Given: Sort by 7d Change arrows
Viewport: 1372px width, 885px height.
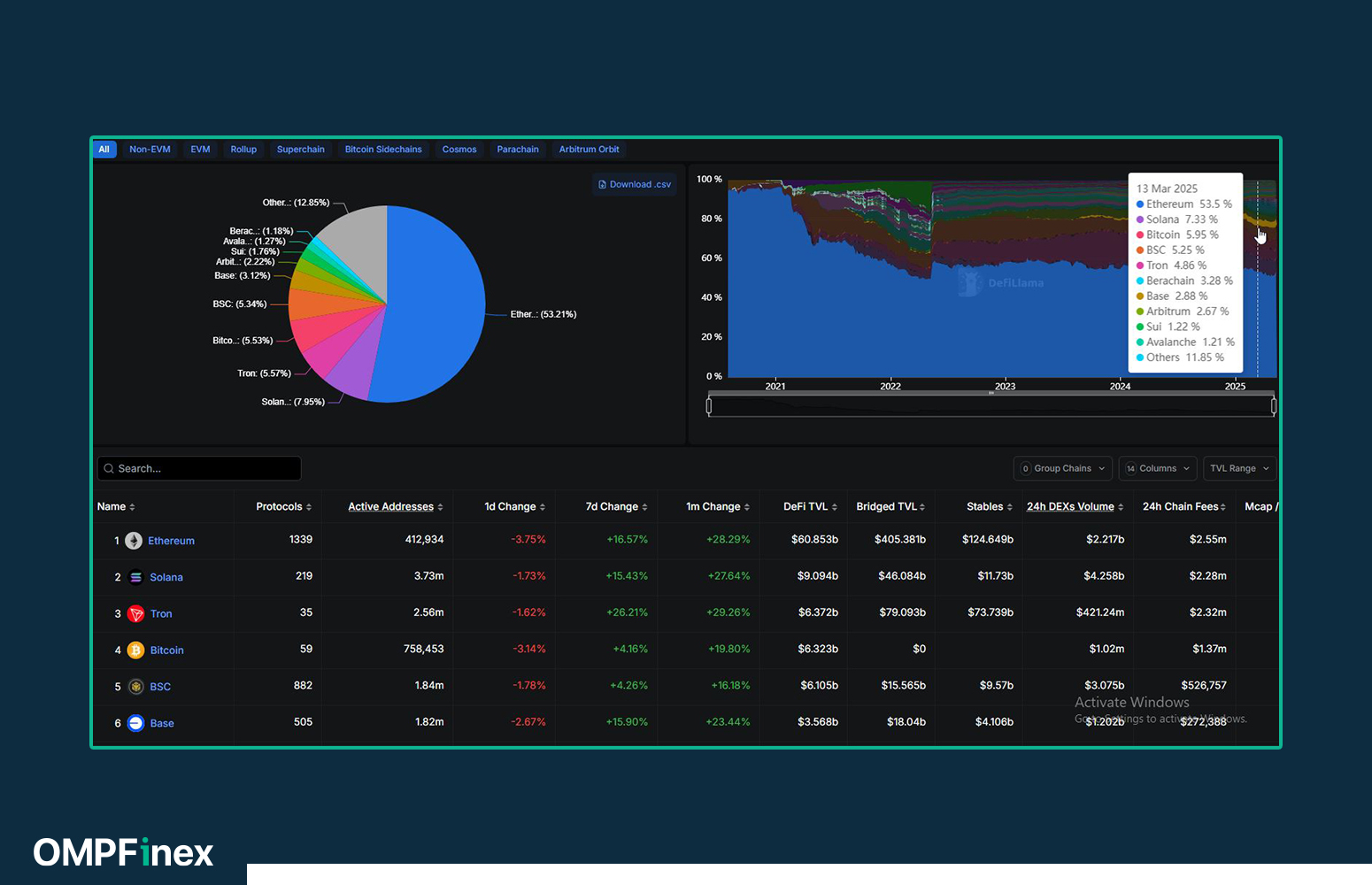Looking at the screenshot, I should 644,507.
